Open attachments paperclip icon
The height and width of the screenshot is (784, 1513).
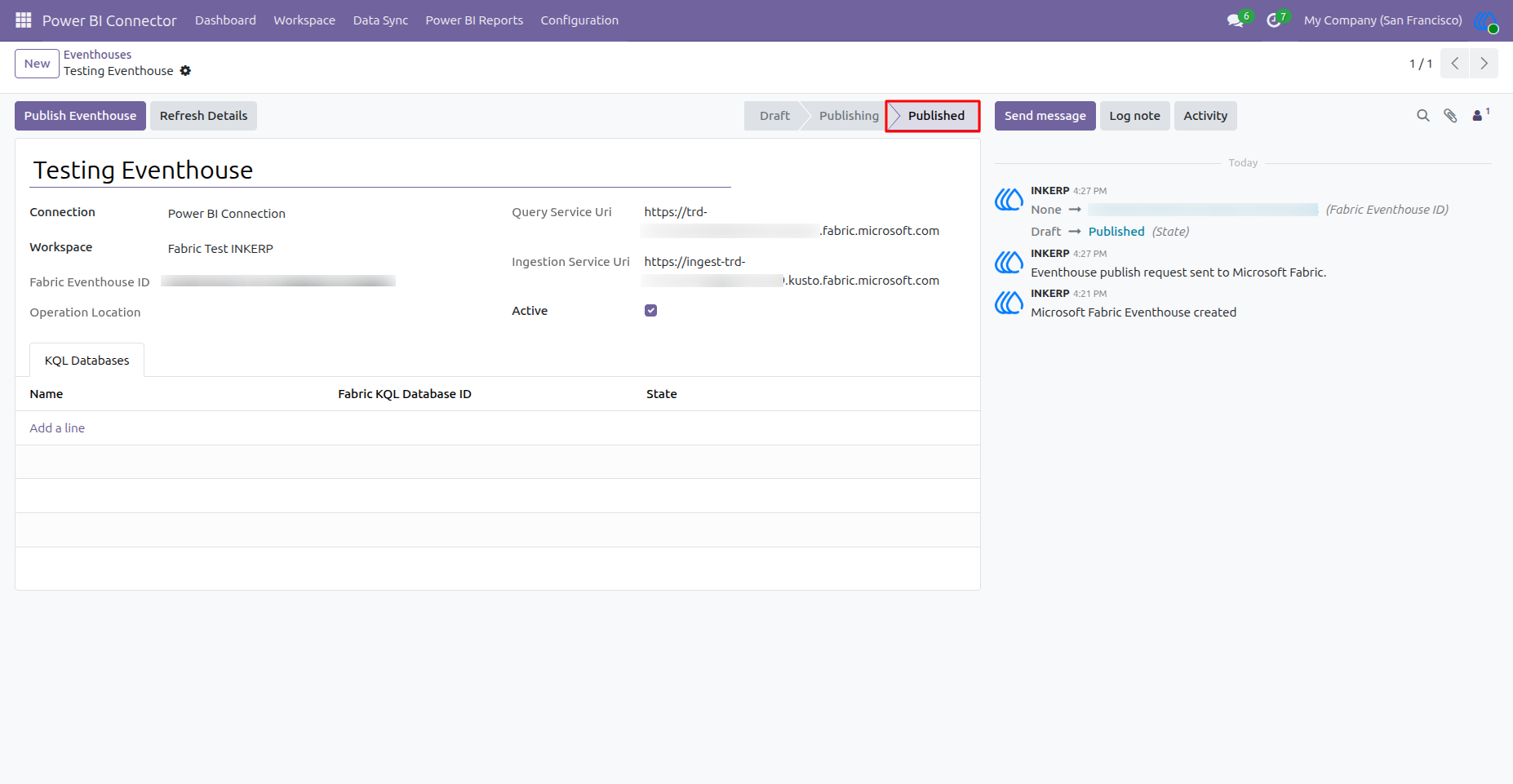(x=1450, y=116)
